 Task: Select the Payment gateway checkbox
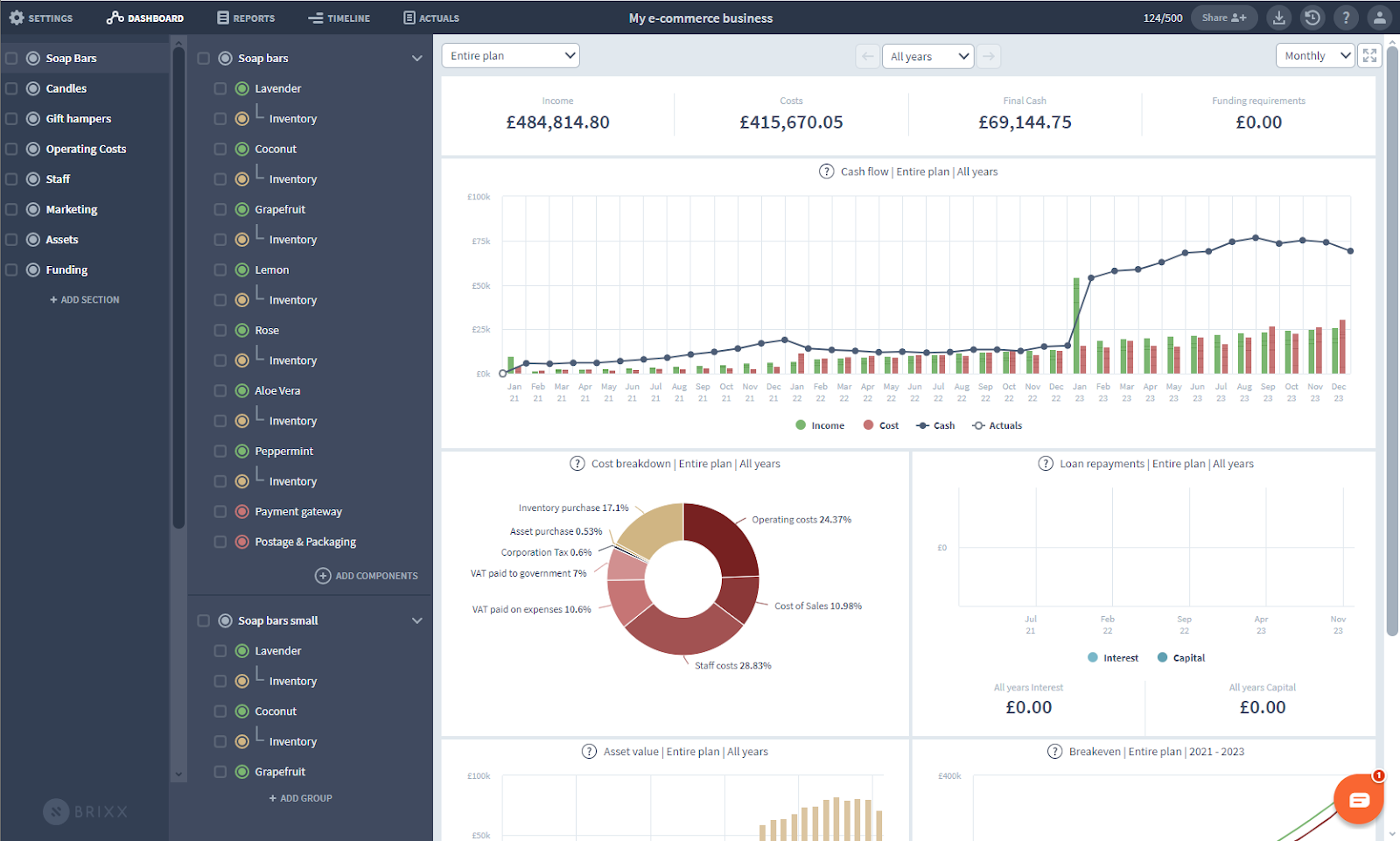(220, 512)
